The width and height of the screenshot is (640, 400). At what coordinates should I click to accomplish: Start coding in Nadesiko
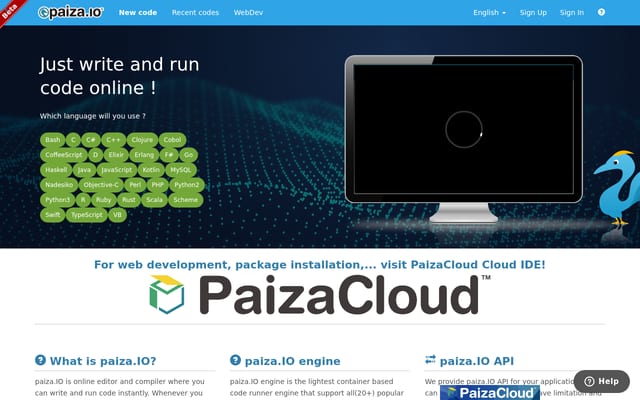(x=59, y=185)
